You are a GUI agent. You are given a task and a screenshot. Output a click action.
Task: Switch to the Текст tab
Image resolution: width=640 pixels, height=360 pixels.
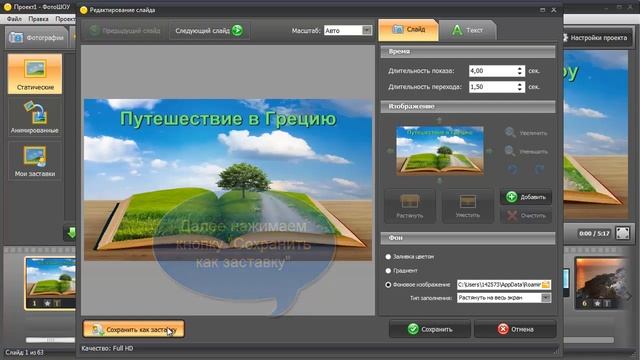click(x=468, y=30)
